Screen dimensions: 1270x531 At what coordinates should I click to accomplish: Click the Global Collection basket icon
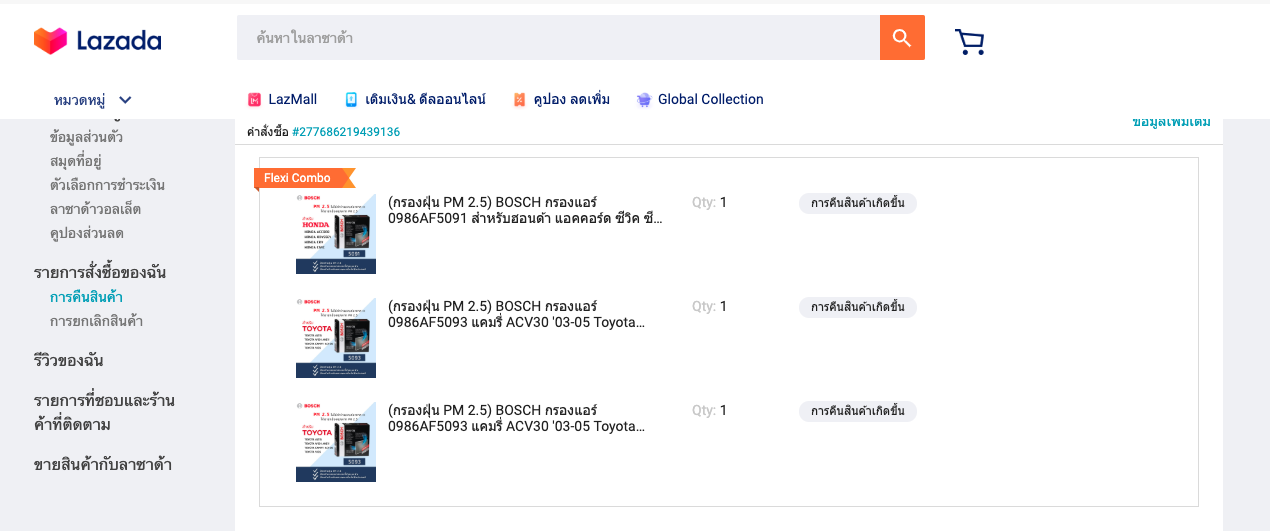(x=644, y=100)
